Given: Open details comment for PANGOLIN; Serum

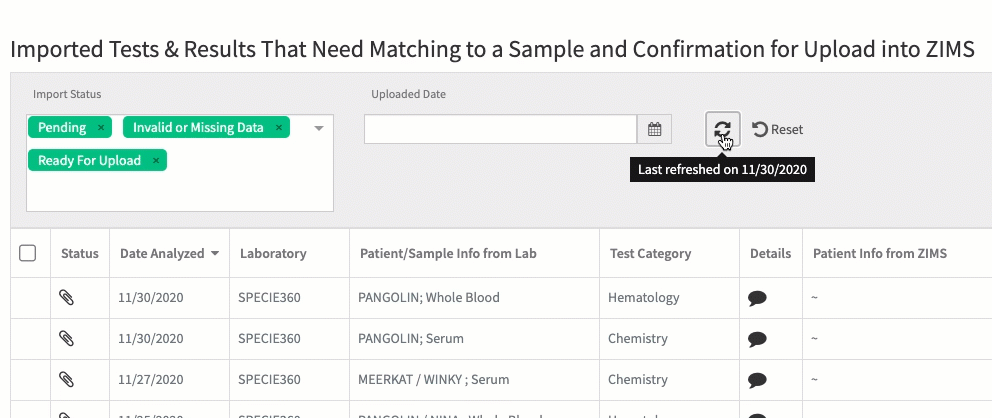Looking at the screenshot, I should point(757,339).
